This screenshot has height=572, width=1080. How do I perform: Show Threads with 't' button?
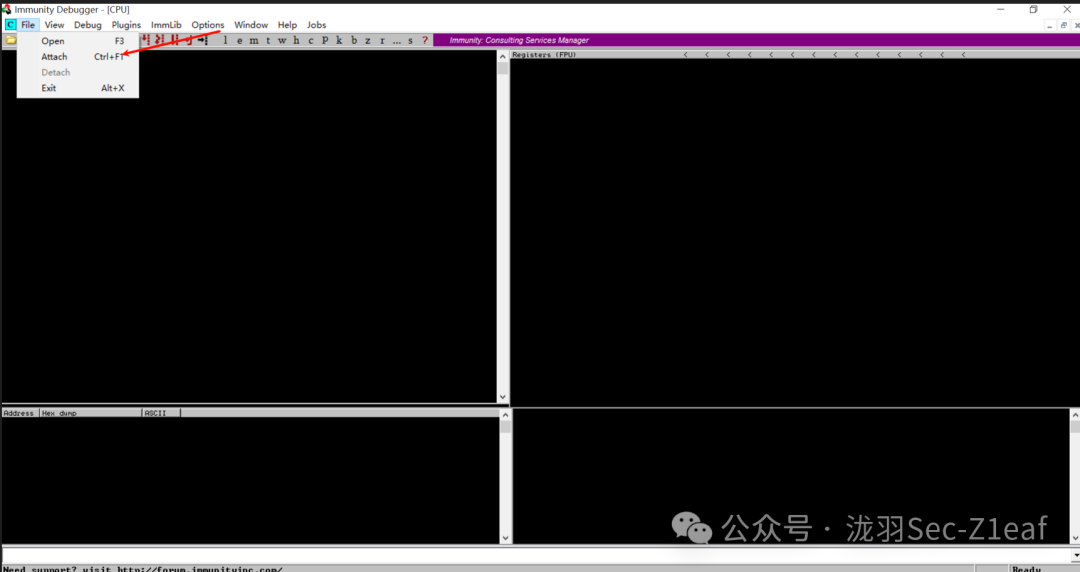pos(268,40)
